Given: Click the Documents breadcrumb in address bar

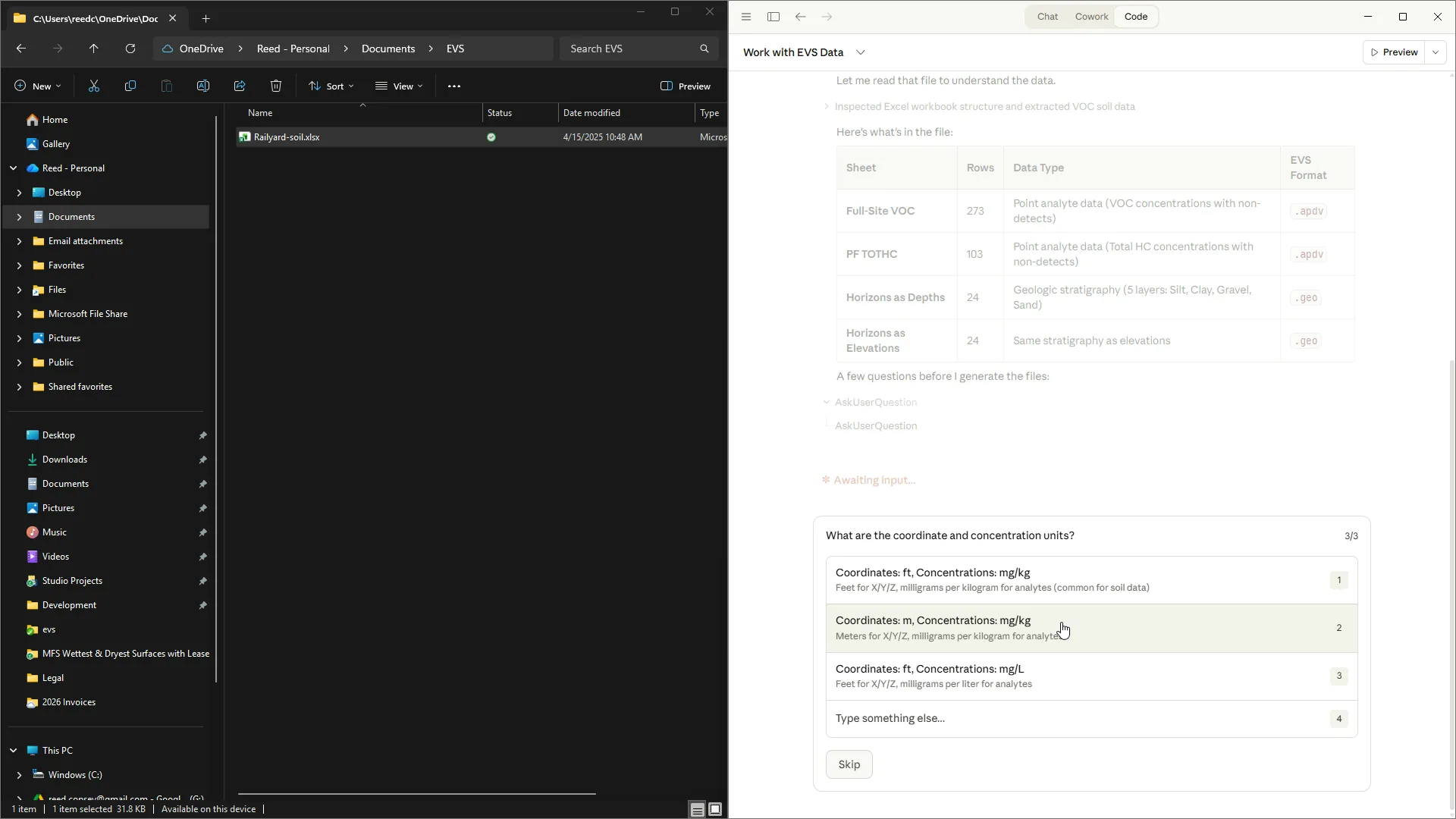Looking at the screenshot, I should 388,49.
